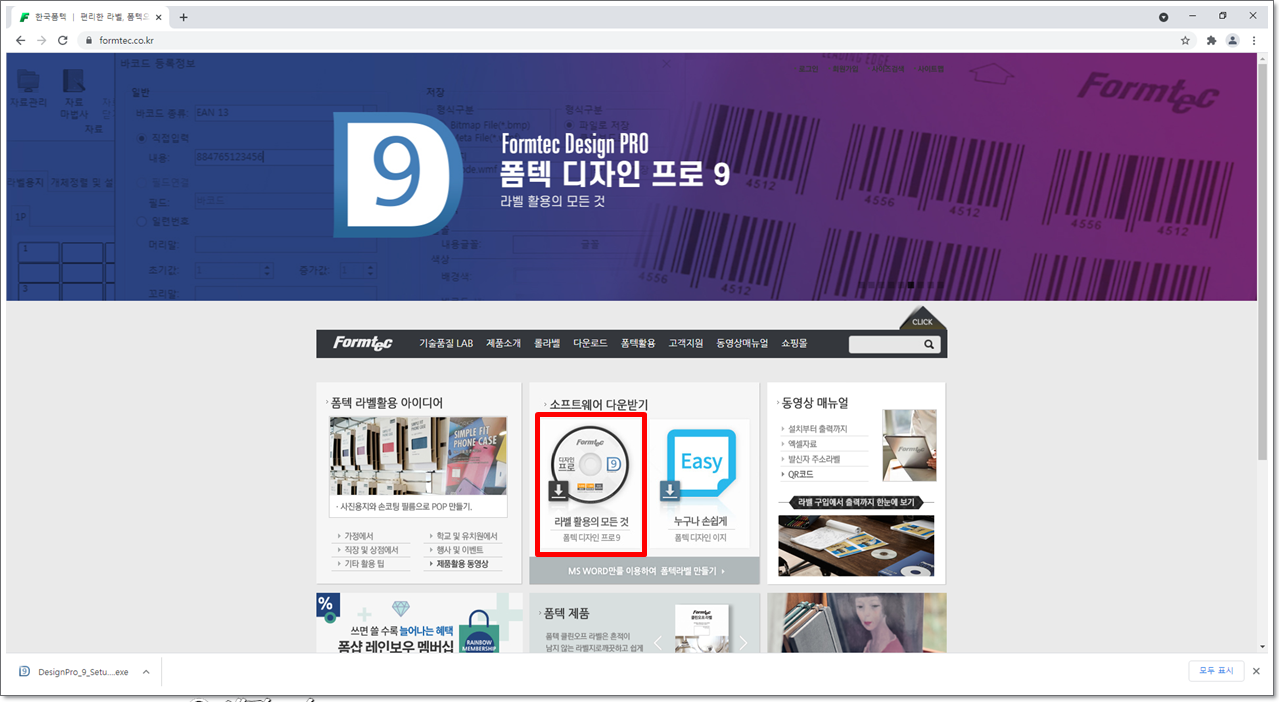This screenshot has width=1280, height=702.
Task: Bookmark this page with the star icon
Action: (x=1185, y=40)
